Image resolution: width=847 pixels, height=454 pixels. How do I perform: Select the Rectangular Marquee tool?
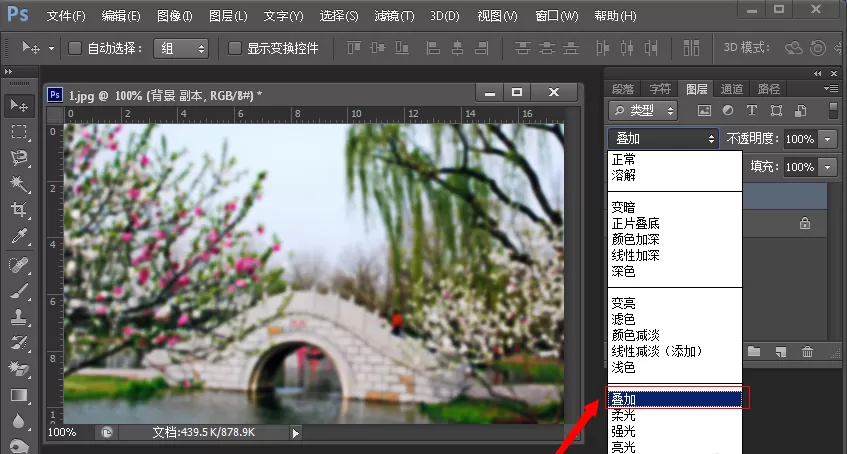click(x=19, y=132)
